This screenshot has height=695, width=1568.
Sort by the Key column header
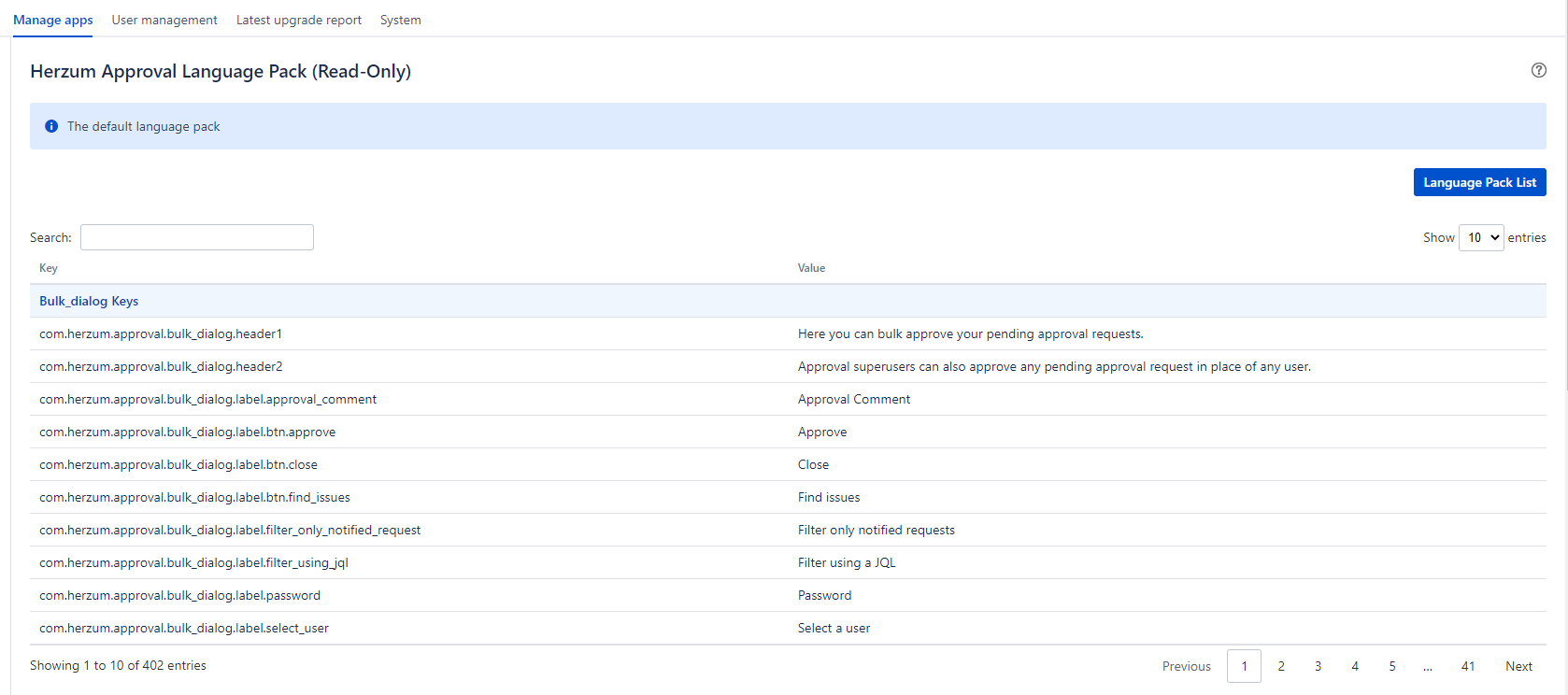[x=49, y=268]
